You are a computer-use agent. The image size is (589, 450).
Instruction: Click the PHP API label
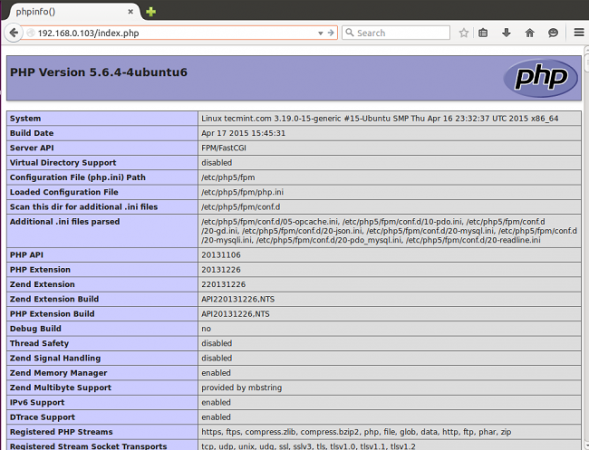pos(26,255)
